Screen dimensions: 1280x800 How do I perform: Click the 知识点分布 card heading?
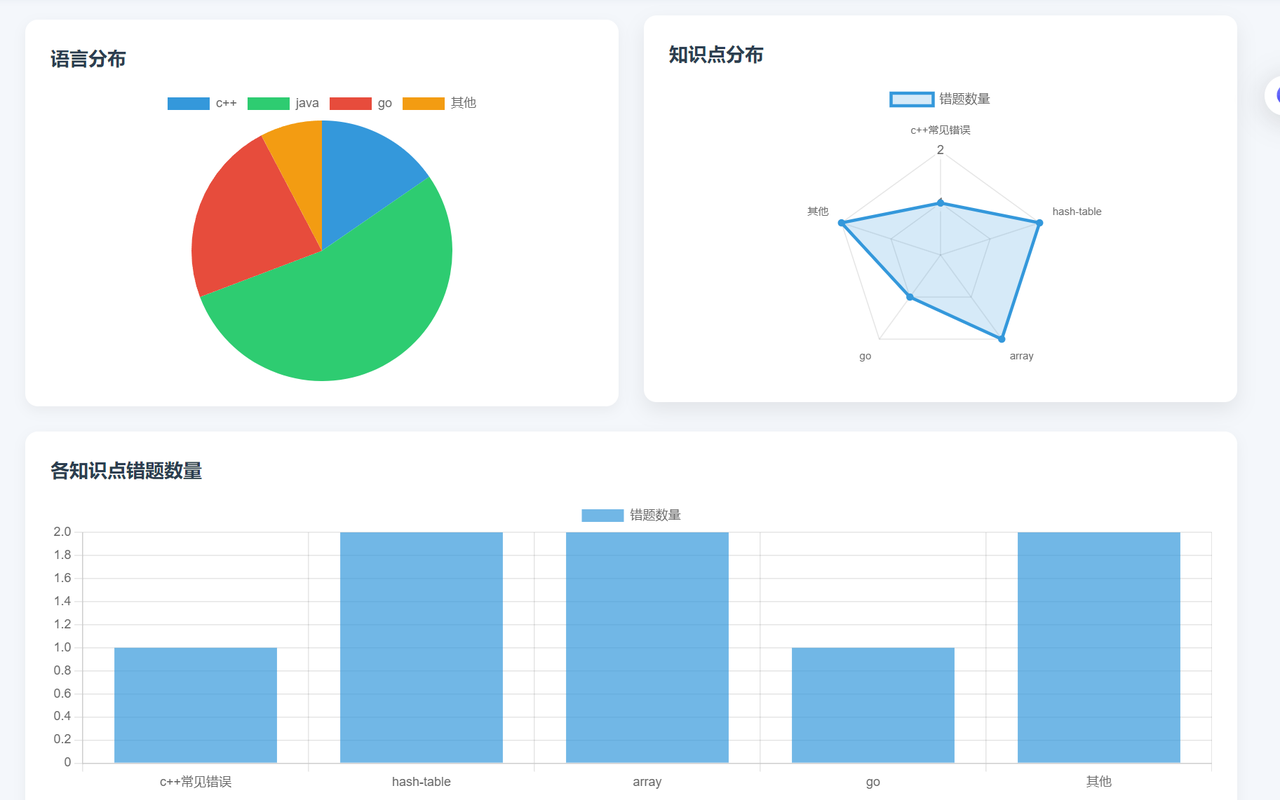tap(716, 55)
